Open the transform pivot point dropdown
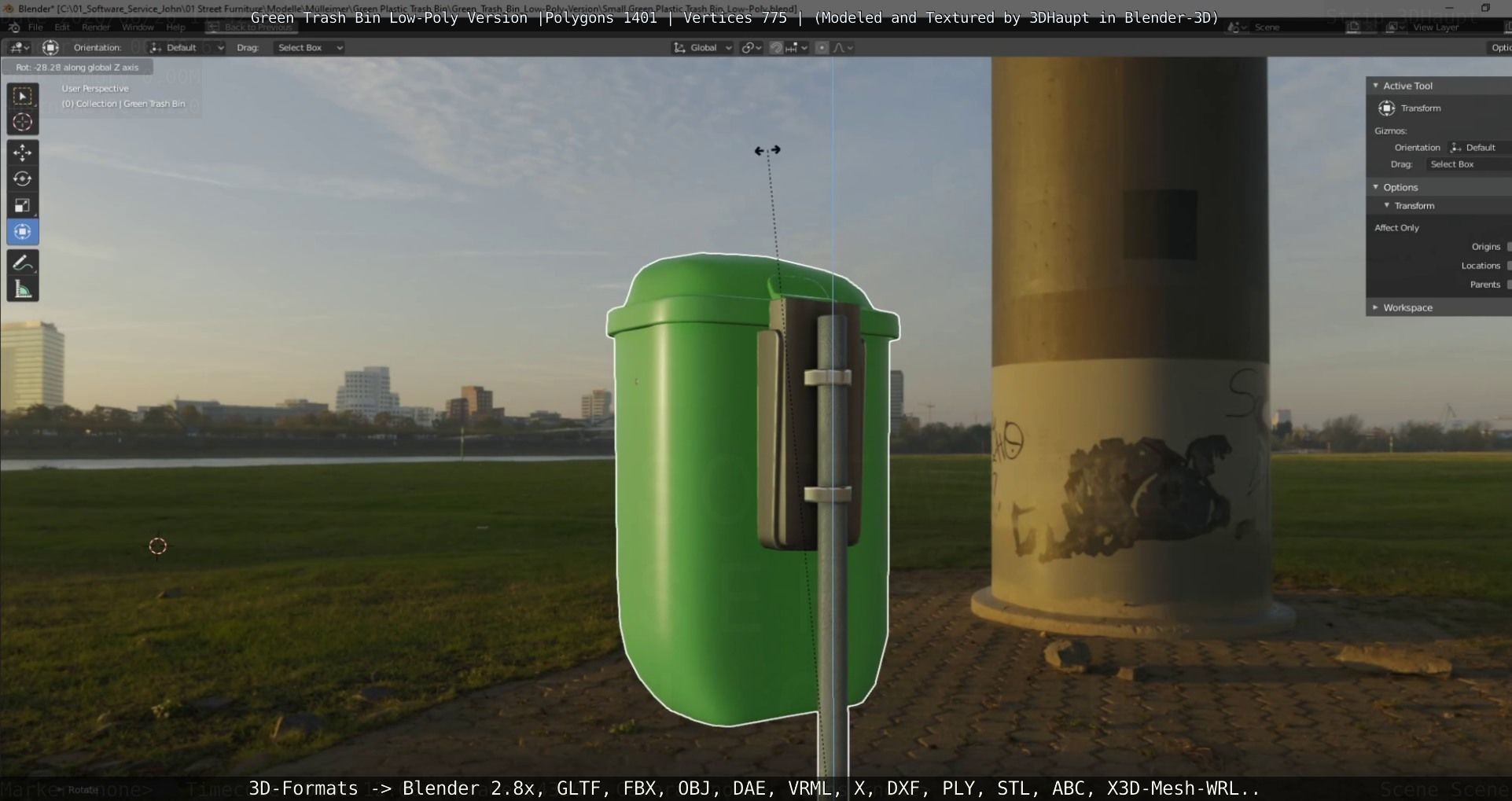The height and width of the screenshot is (801, 1512). tap(752, 48)
